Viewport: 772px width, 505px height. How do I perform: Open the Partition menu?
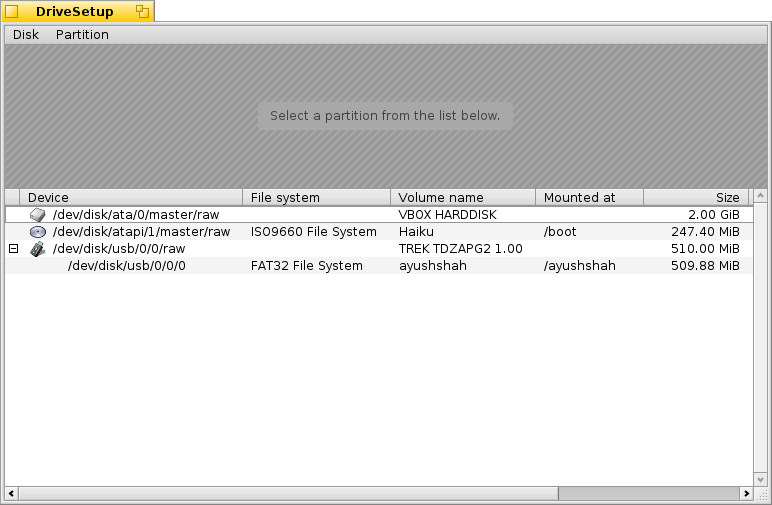pos(82,35)
